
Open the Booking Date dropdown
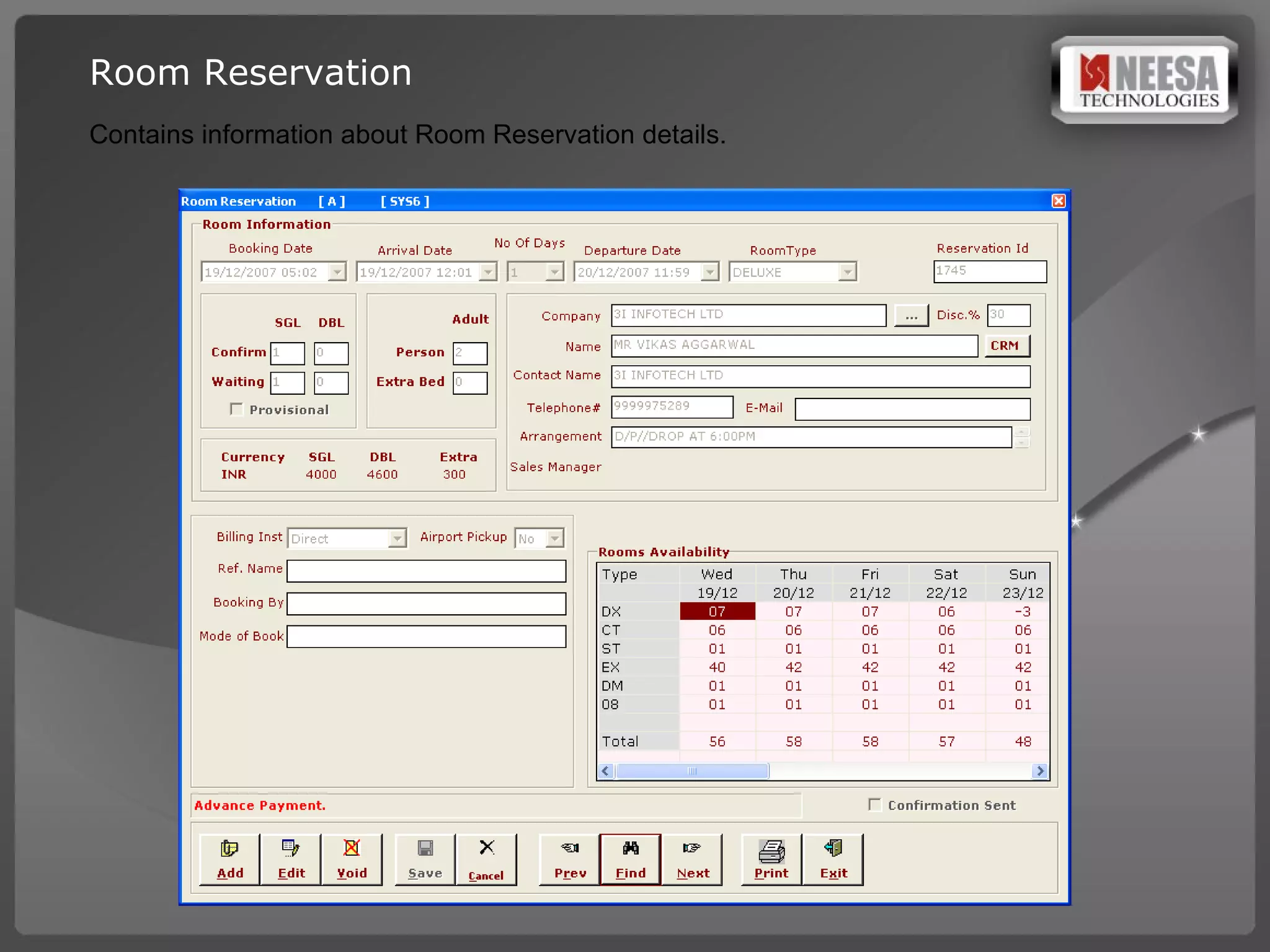pyautogui.click(x=337, y=271)
